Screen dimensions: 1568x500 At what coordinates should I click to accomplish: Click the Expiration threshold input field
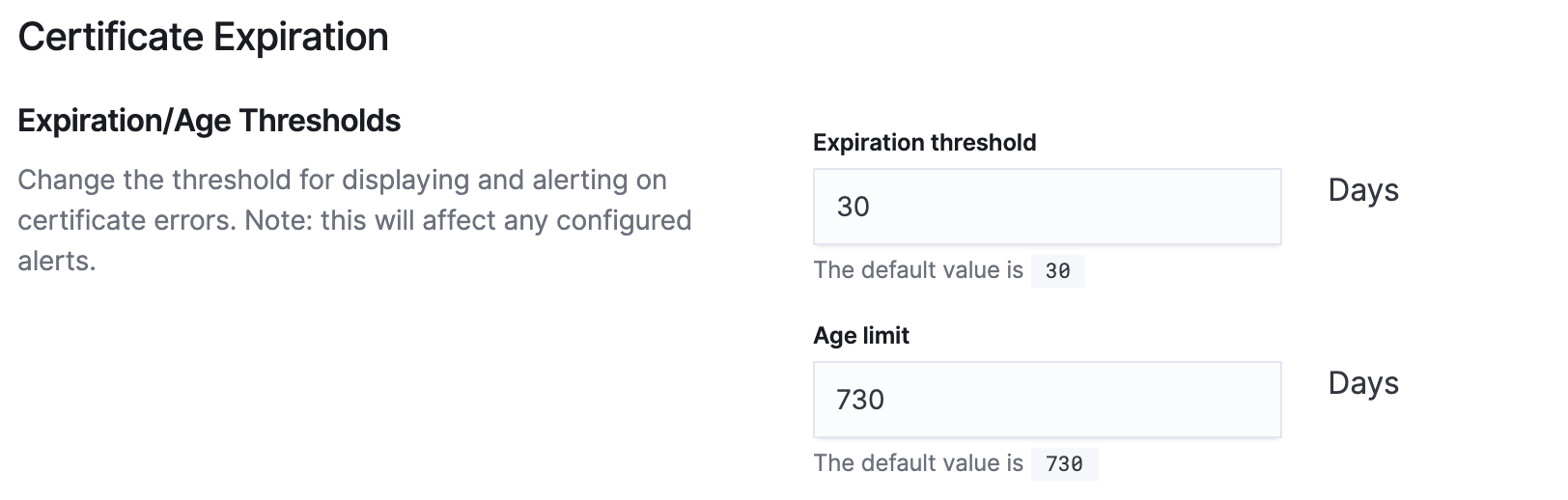coord(1047,207)
